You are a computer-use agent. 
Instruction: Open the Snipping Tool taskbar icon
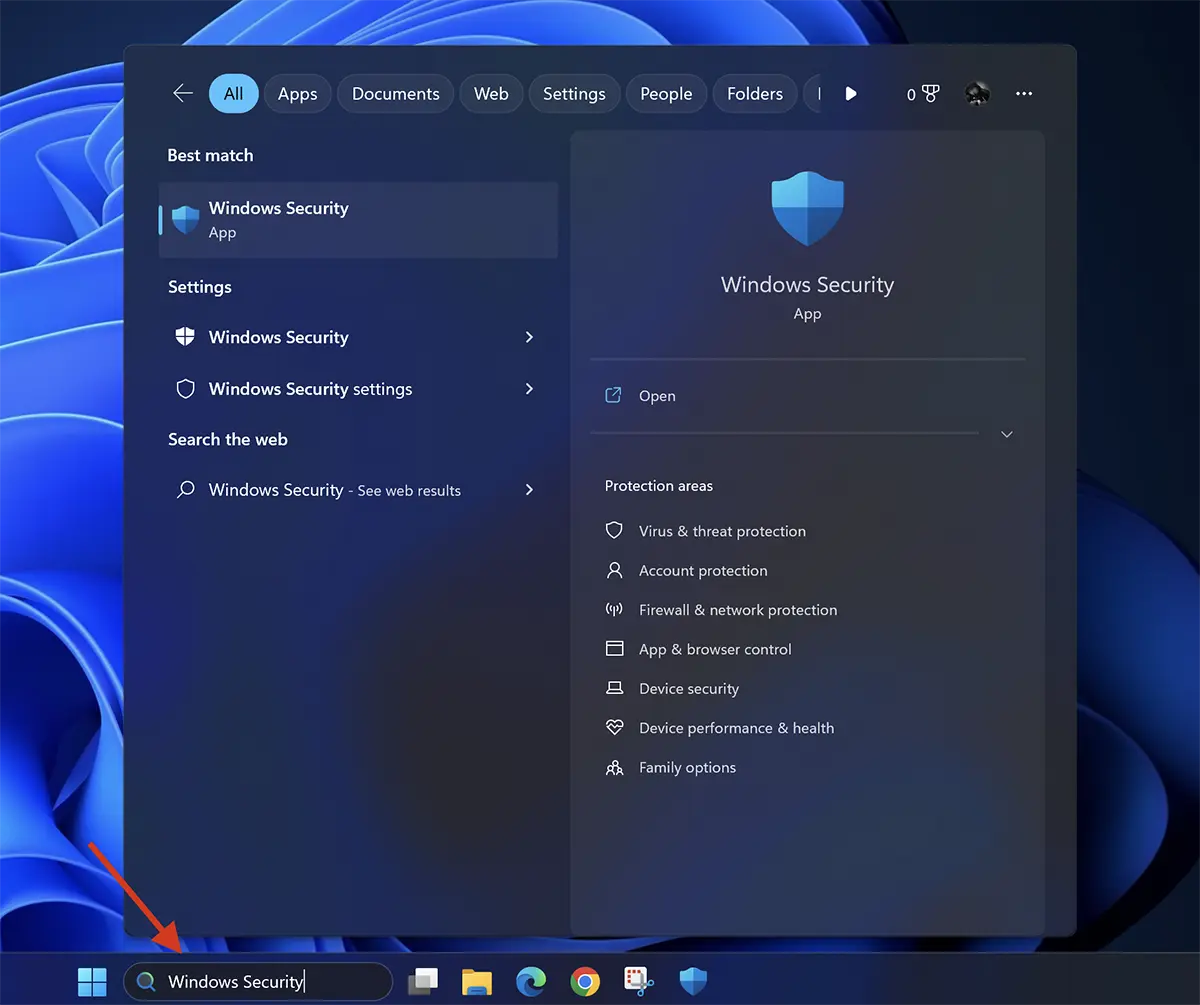pyautogui.click(x=638, y=982)
